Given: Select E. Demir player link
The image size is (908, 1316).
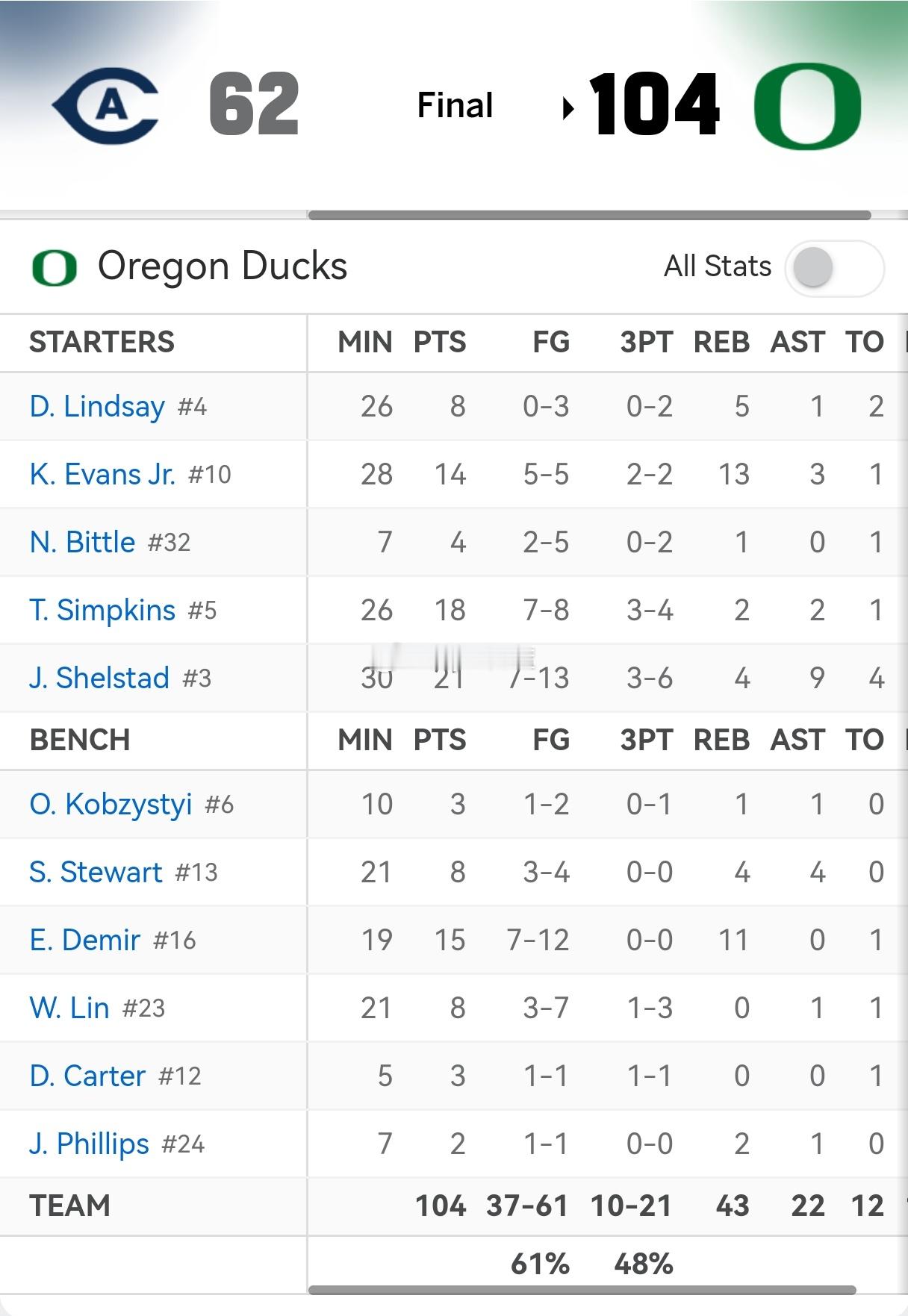Looking at the screenshot, I should tap(84, 941).
